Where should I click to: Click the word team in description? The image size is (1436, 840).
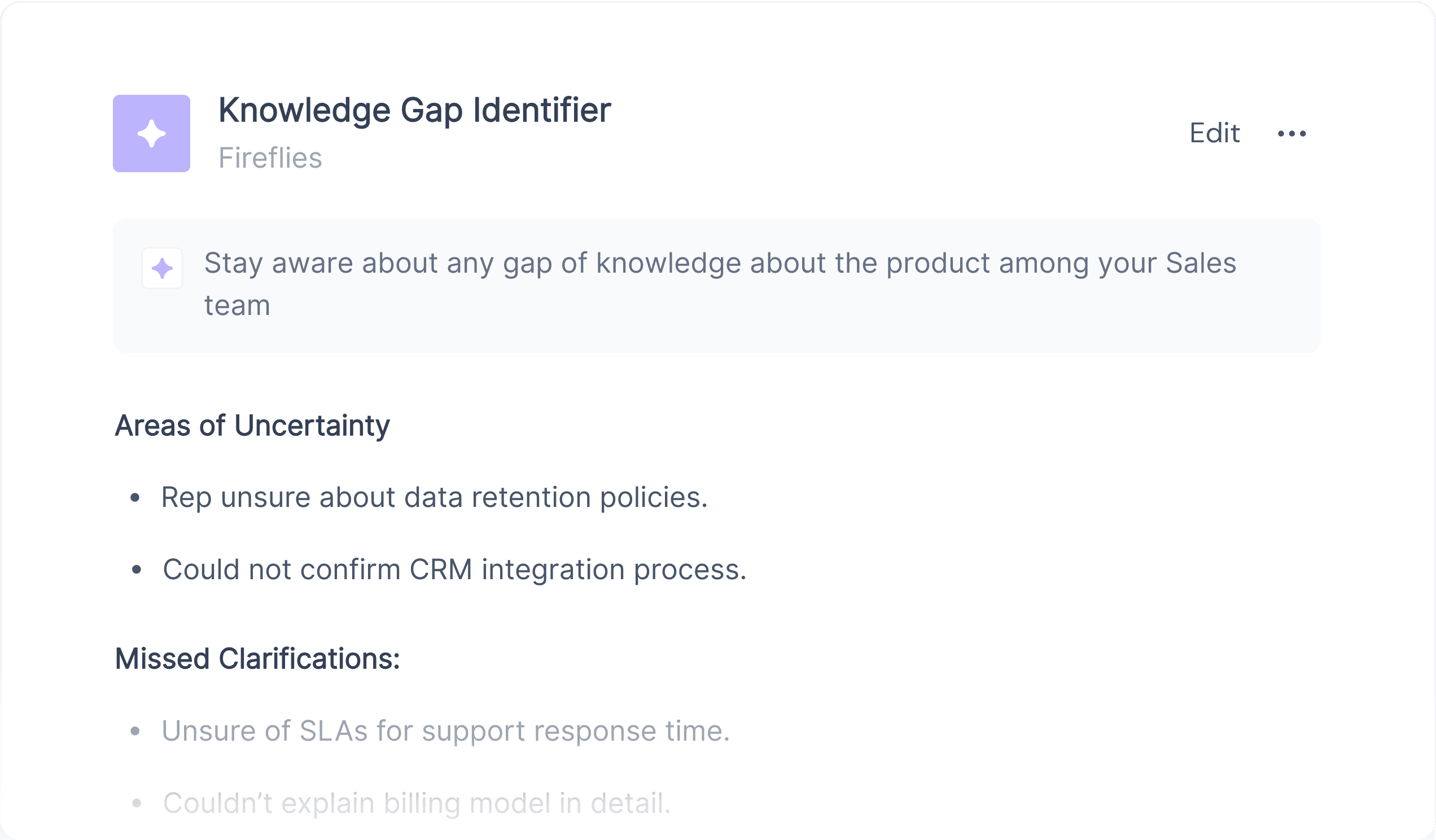[237, 305]
